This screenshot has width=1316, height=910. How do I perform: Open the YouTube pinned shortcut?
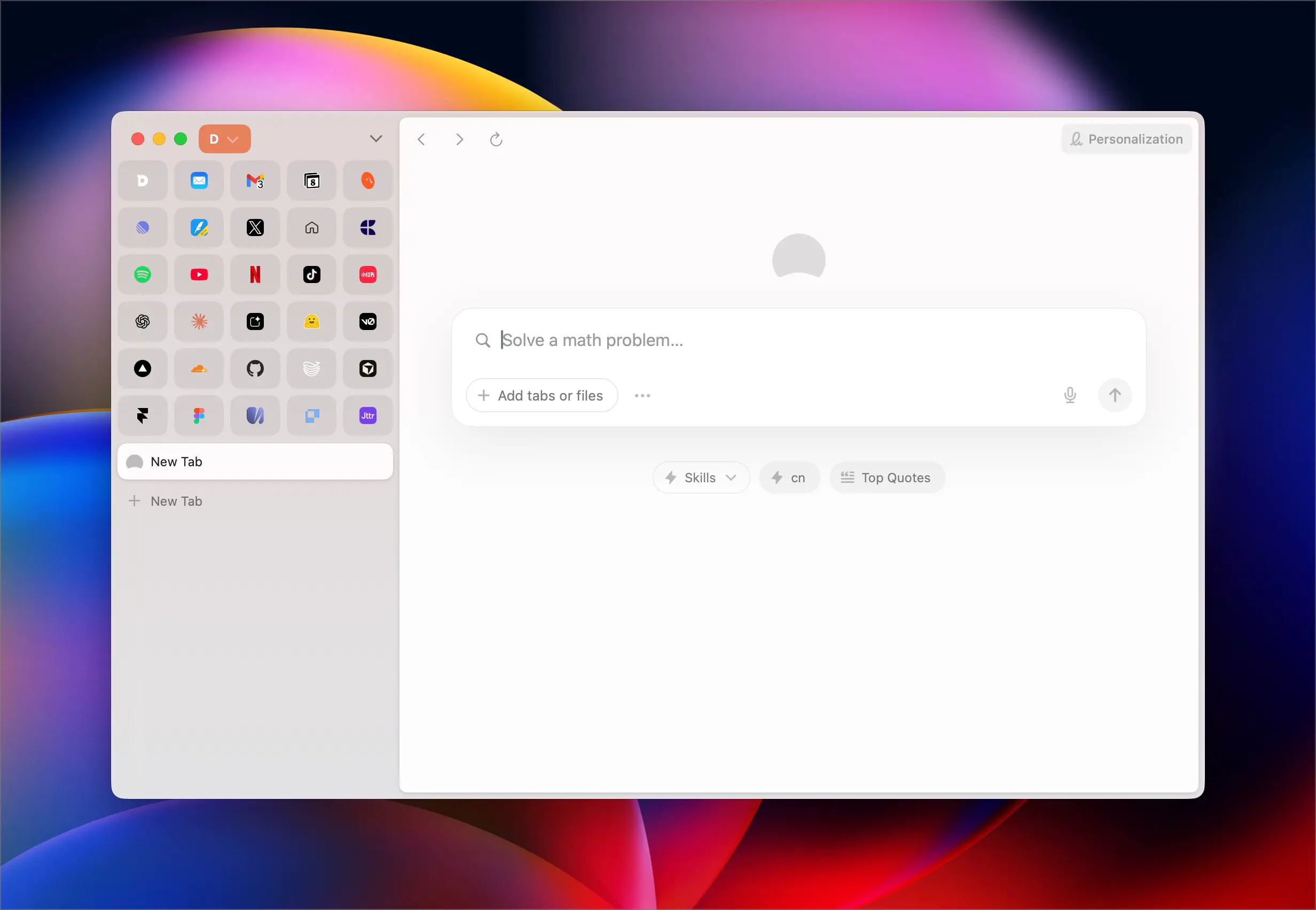(199, 275)
